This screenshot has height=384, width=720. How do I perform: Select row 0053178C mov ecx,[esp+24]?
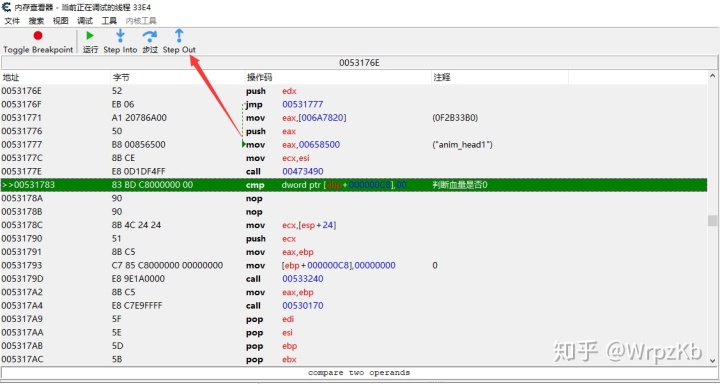click(x=354, y=225)
